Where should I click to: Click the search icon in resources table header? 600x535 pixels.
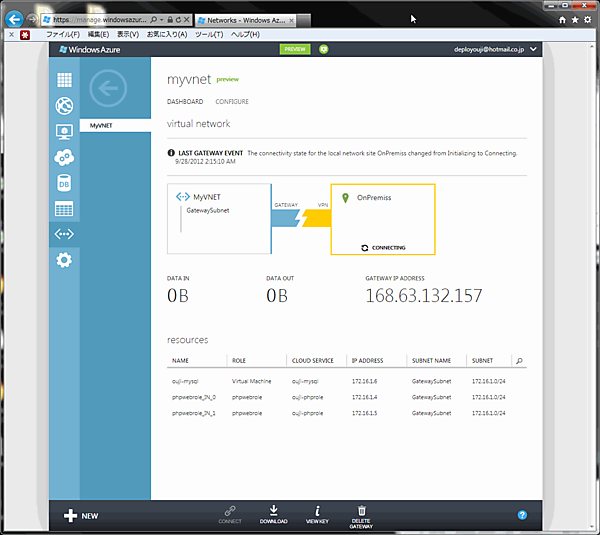tap(519, 360)
